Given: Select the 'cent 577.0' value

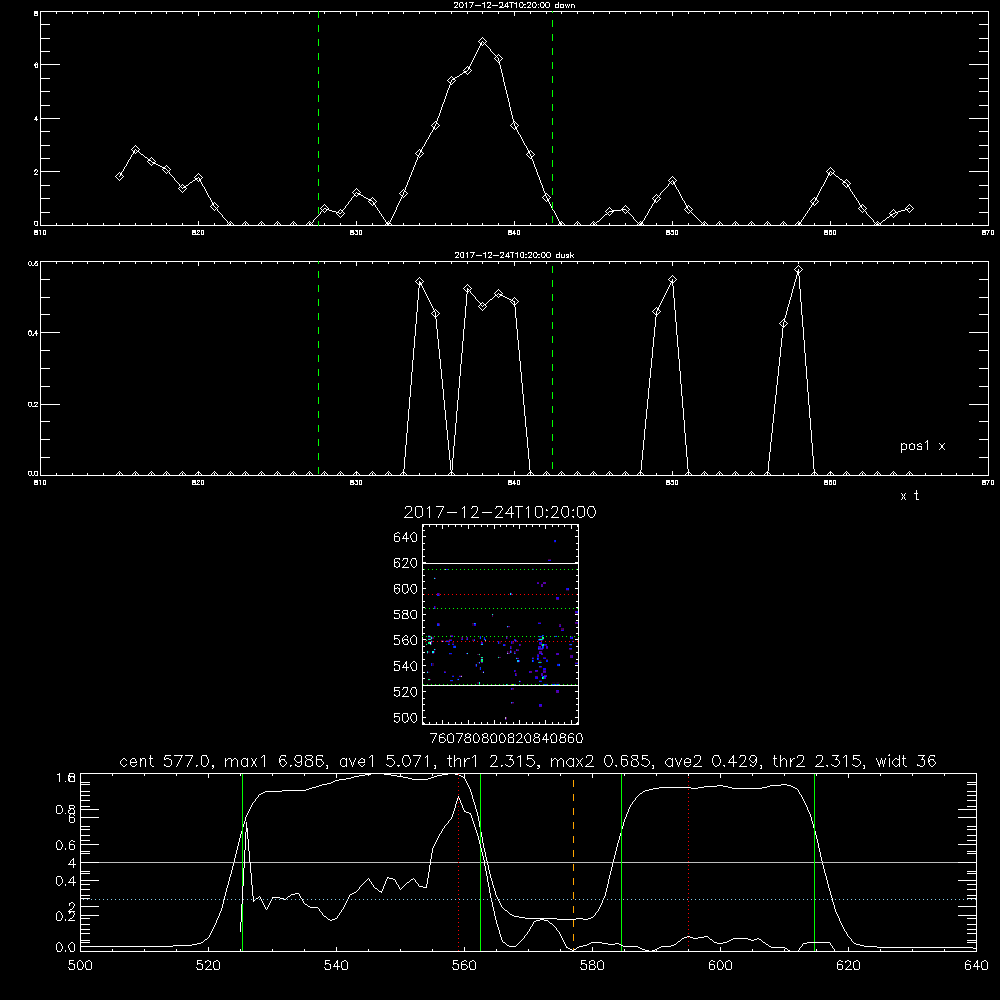Looking at the screenshot, I should 166,761.
